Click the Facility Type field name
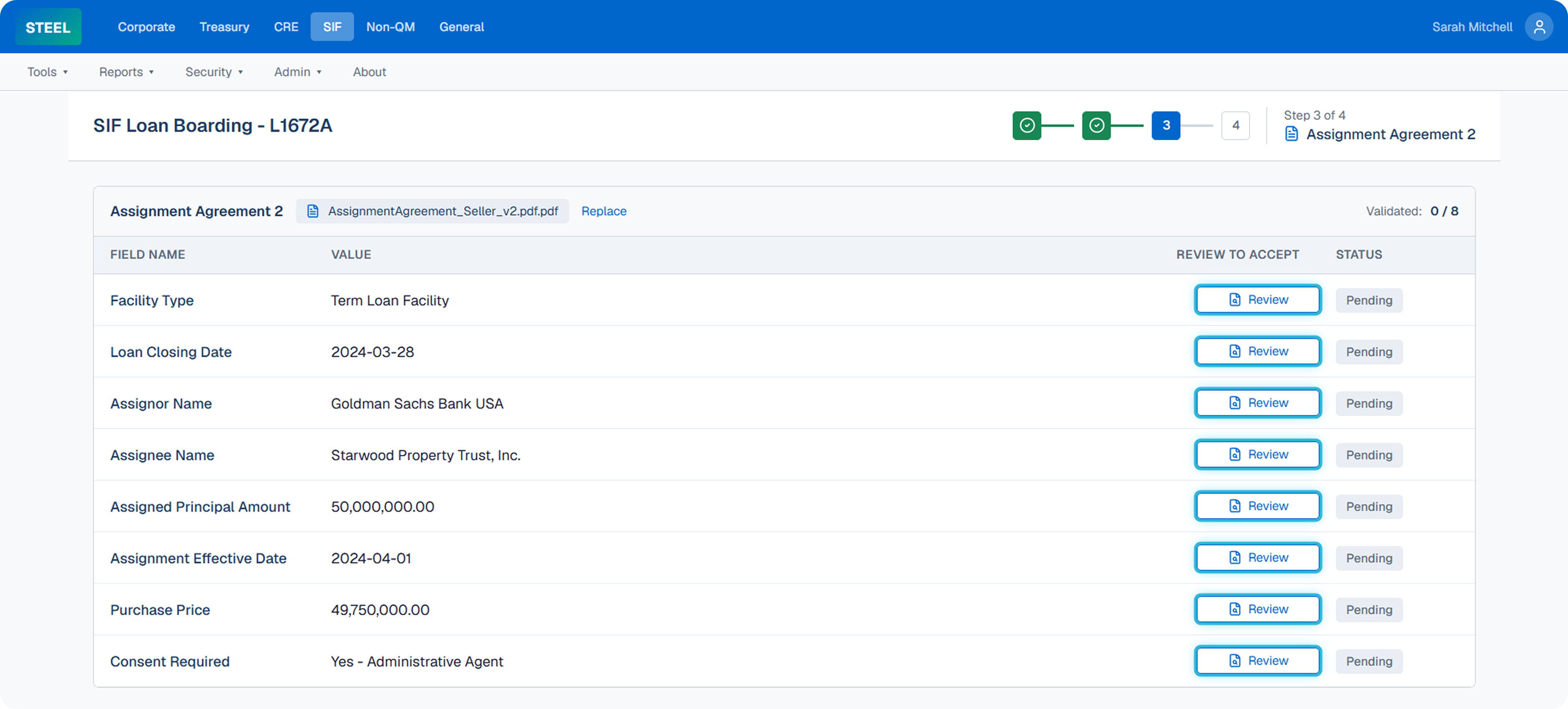 point(151,300)
